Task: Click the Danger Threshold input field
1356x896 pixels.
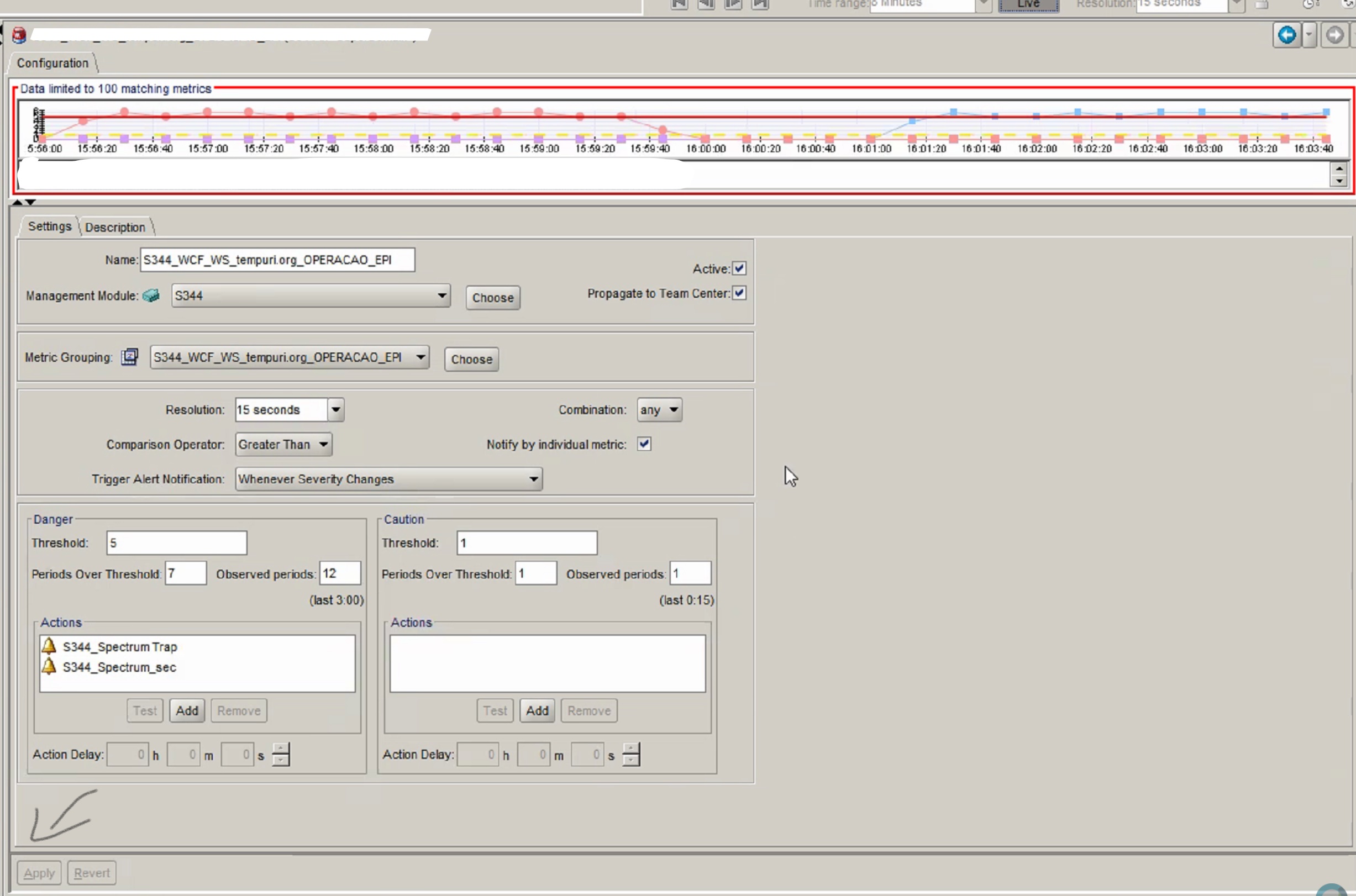Action: coord(177,543)
